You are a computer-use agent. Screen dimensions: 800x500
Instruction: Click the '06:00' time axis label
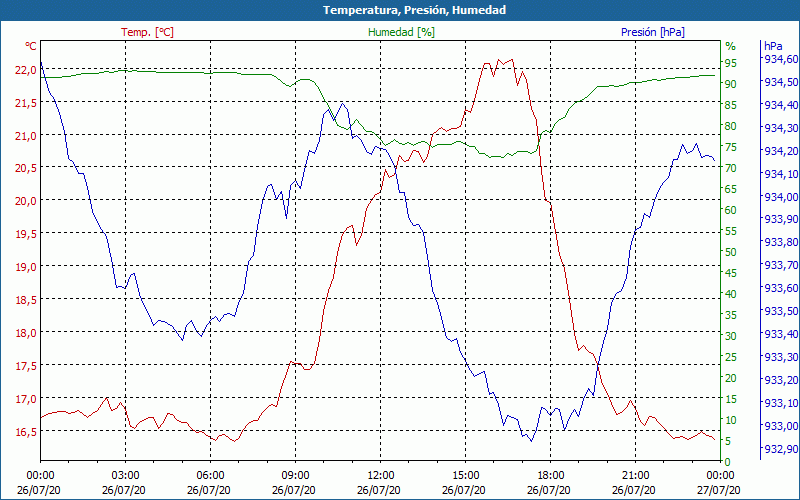(210, 476)
